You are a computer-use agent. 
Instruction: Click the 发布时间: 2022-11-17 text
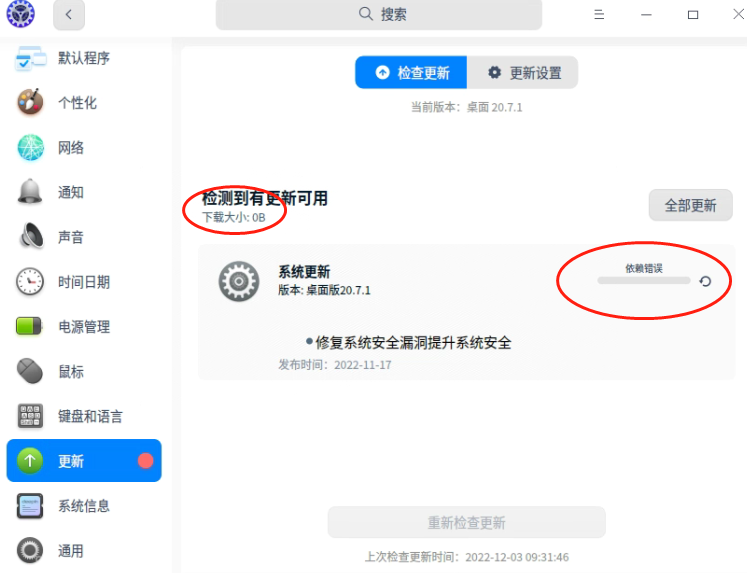[x=335, y=365]
